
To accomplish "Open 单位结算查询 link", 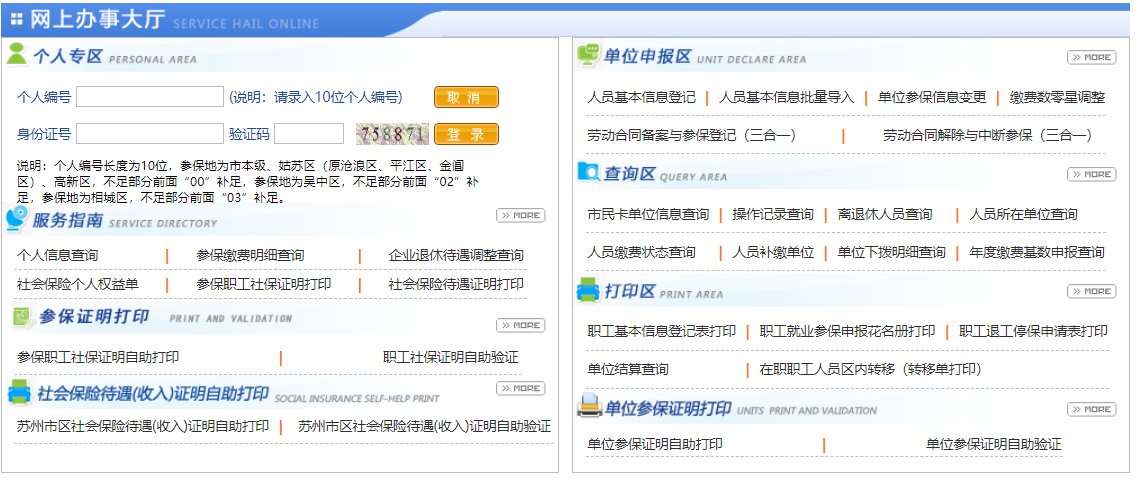I will 627,369.
